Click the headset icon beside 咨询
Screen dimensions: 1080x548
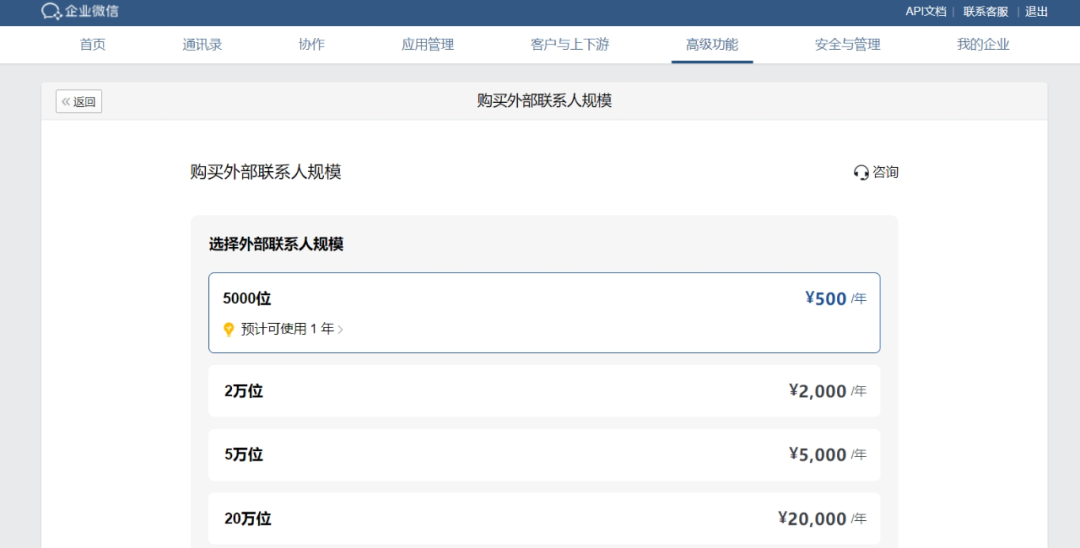(861, 172)
